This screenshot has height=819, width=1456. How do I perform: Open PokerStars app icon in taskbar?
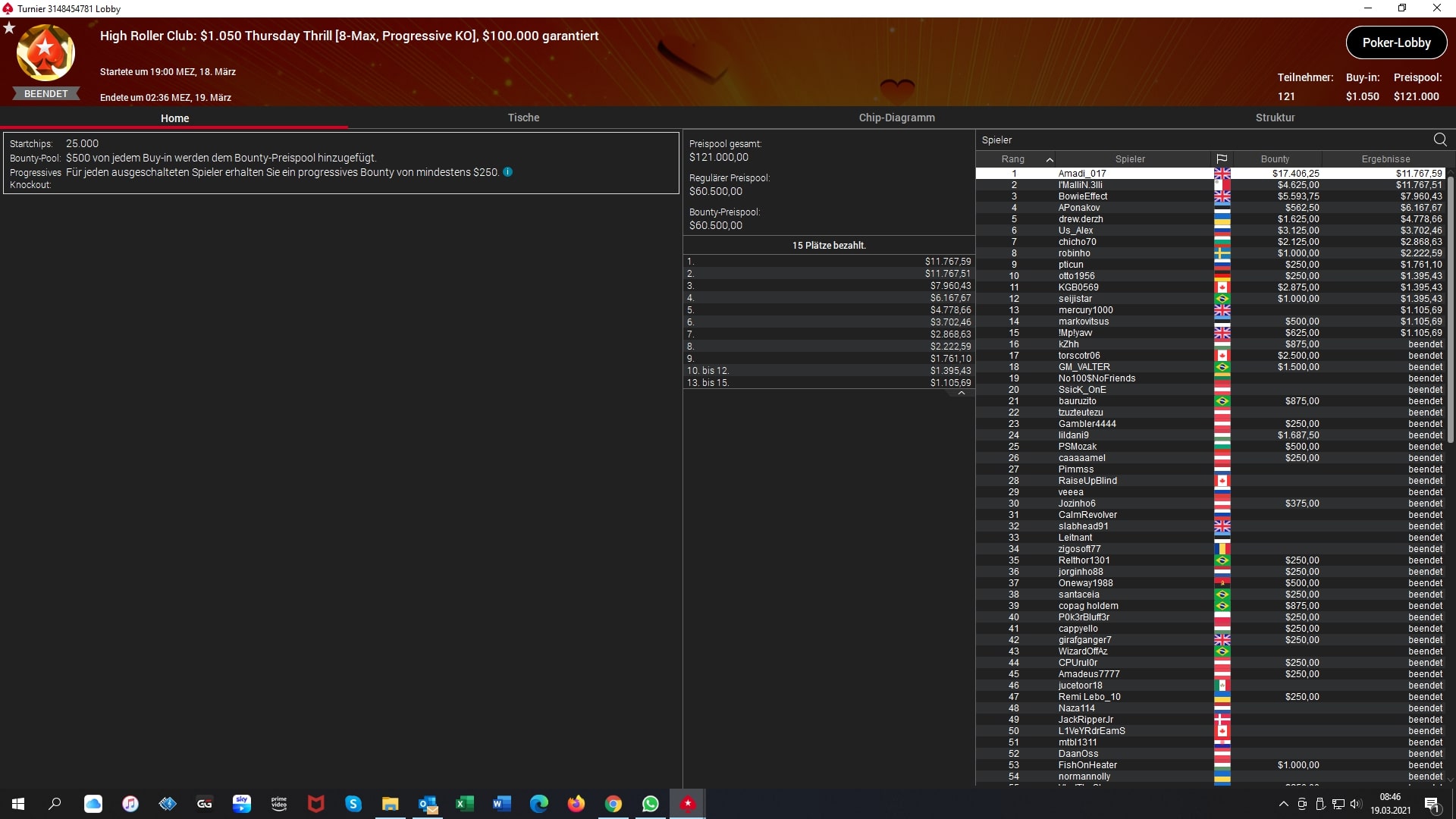point(687,804)
